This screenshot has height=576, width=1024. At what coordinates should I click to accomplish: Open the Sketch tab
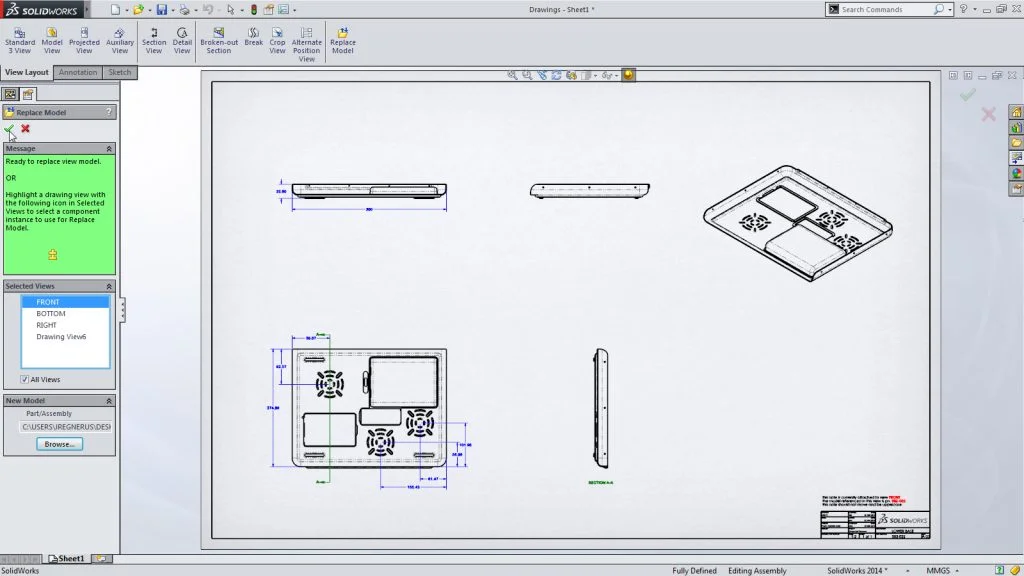pyautogui.click(x=119, y=72)
